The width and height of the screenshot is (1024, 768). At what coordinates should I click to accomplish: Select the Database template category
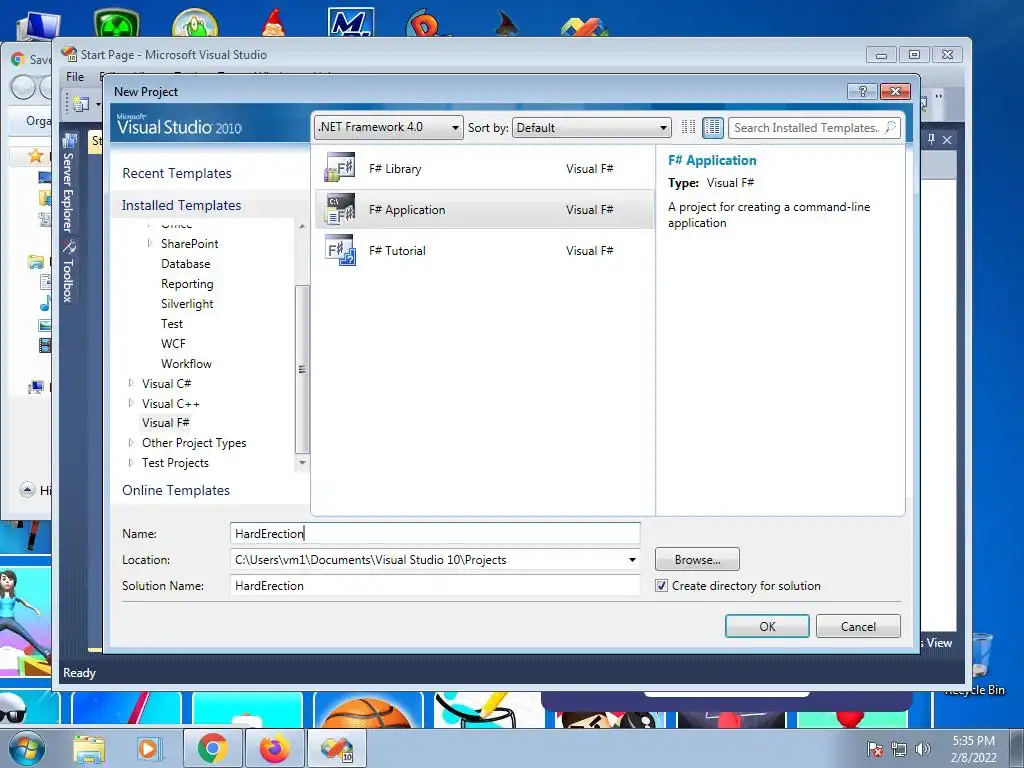click(x=185, y=264)
